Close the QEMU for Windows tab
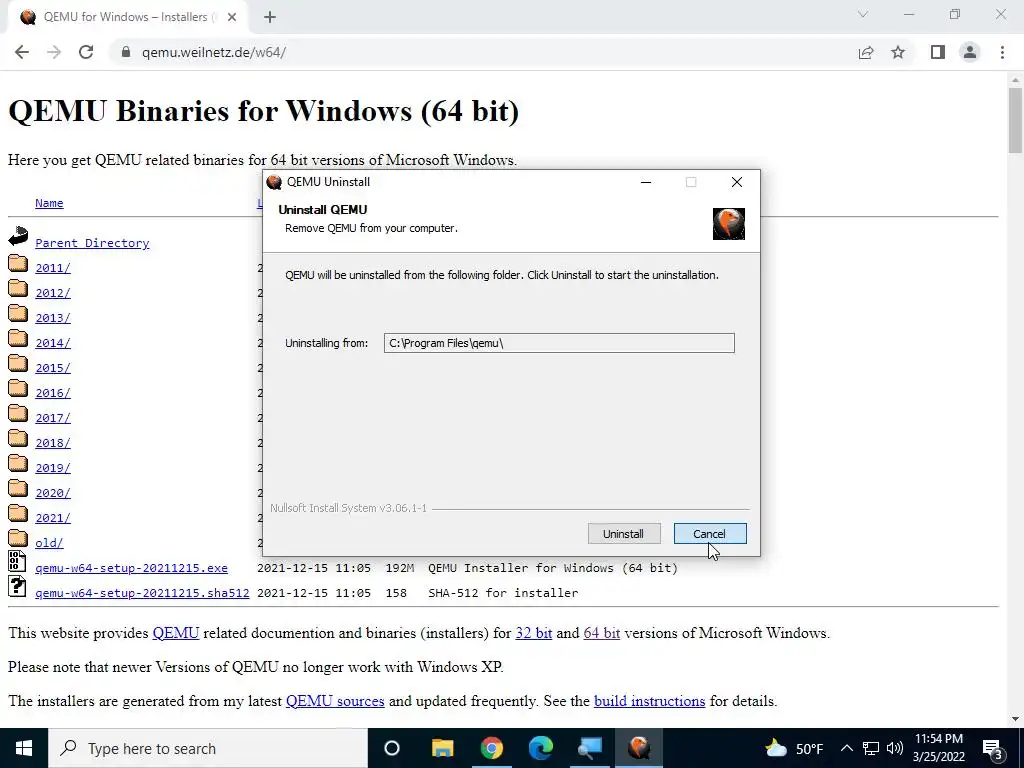The image size is (1024, 768). click(232, 18)
